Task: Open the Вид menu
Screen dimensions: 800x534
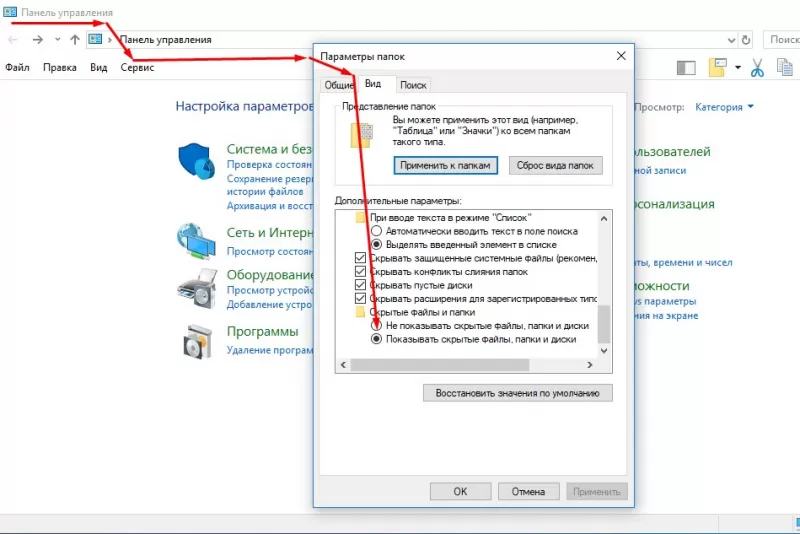Action: [x=98, y=67]
